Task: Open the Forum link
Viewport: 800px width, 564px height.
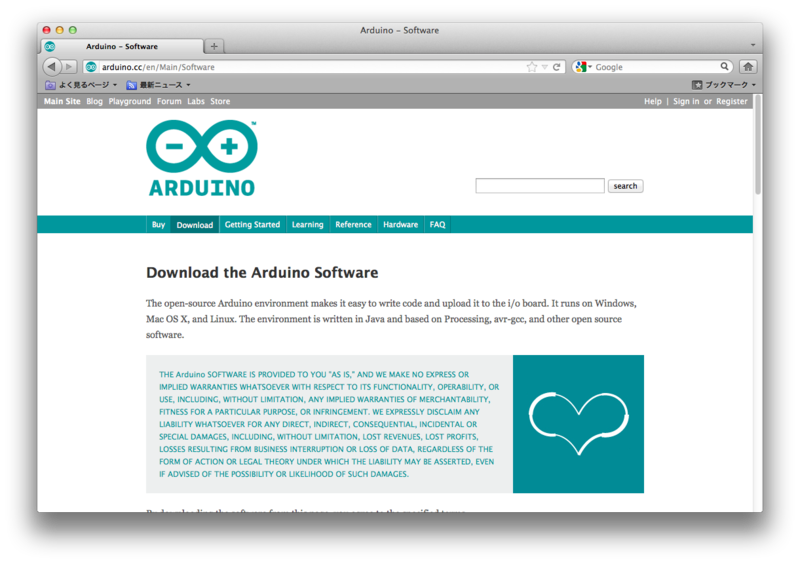Action: 169,101
